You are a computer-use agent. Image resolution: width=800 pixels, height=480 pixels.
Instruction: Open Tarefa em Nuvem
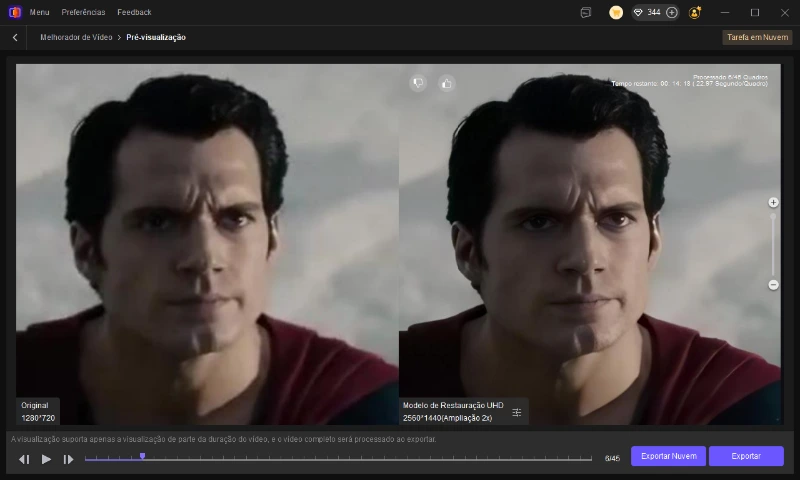(757, 37)
